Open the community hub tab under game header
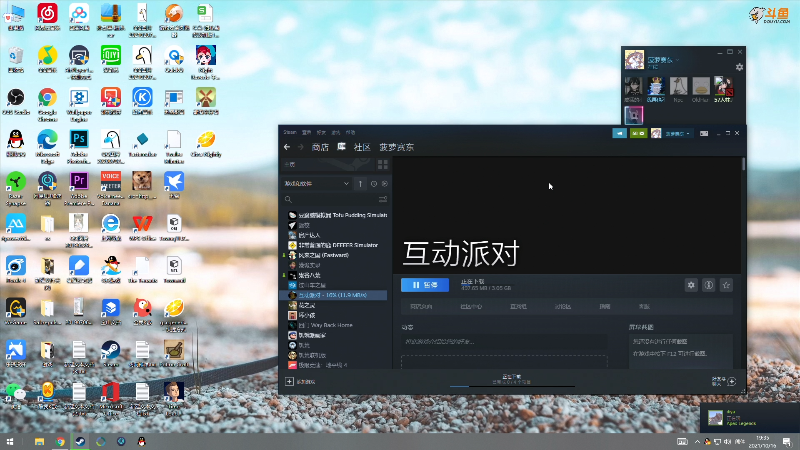Screen dimensions: 800x450 471,307
